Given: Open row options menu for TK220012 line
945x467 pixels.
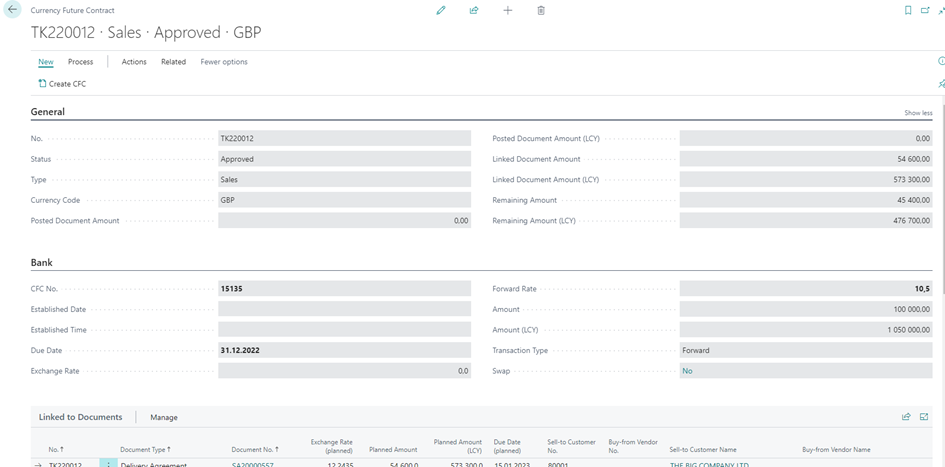Looking at the screenshot, I should (108, 464).
